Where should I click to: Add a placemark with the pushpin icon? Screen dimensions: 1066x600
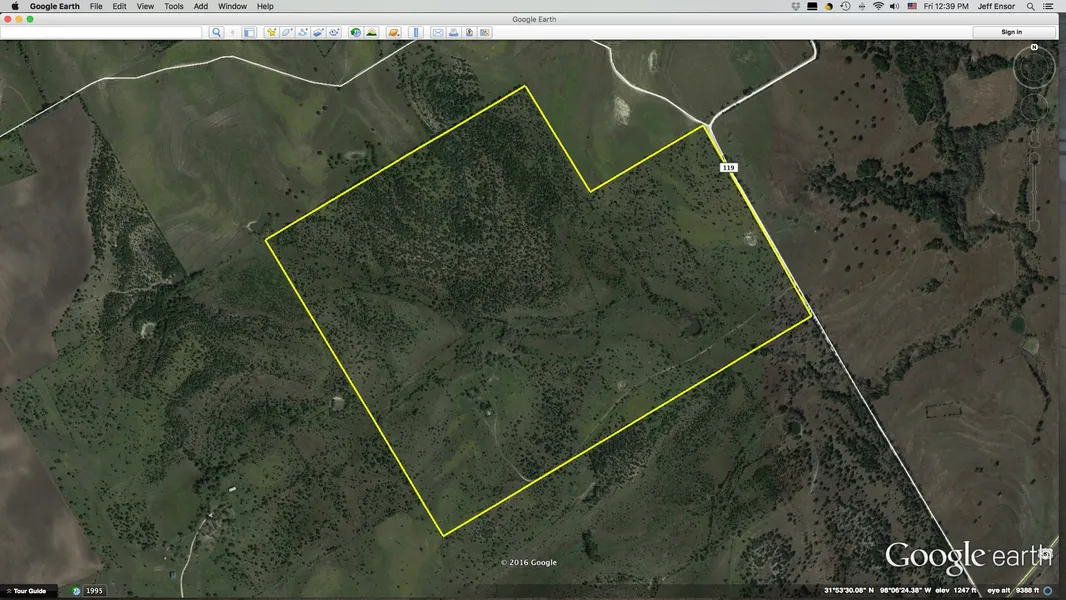coord(270,32)
